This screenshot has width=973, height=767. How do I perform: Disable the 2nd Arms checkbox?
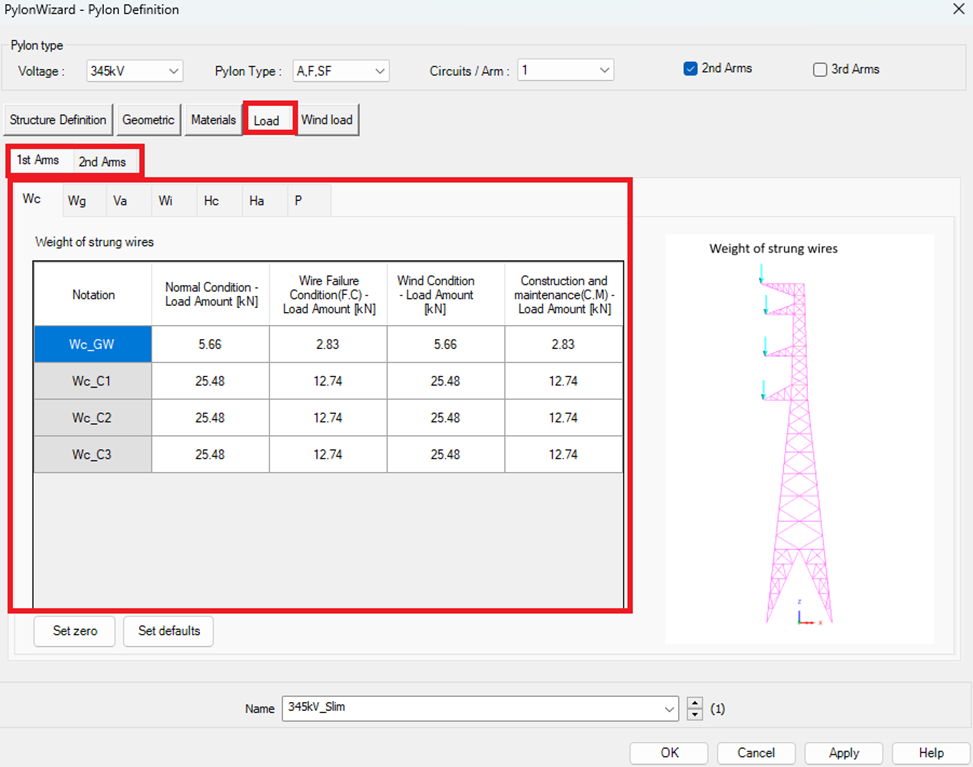pos(689,67)
